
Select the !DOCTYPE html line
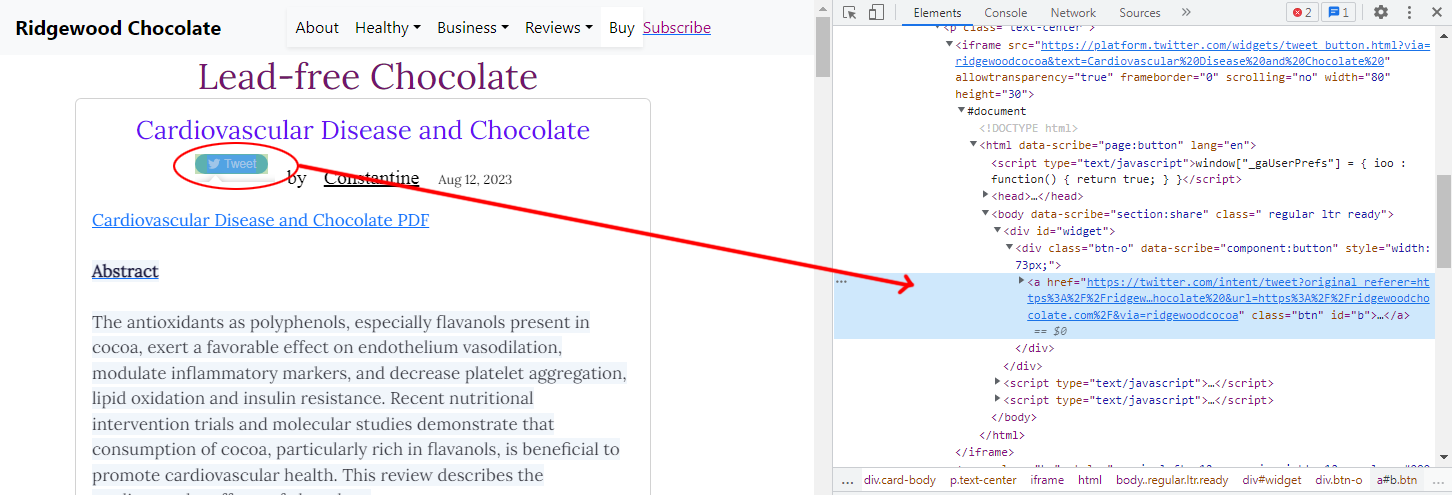pos(1028,128)
